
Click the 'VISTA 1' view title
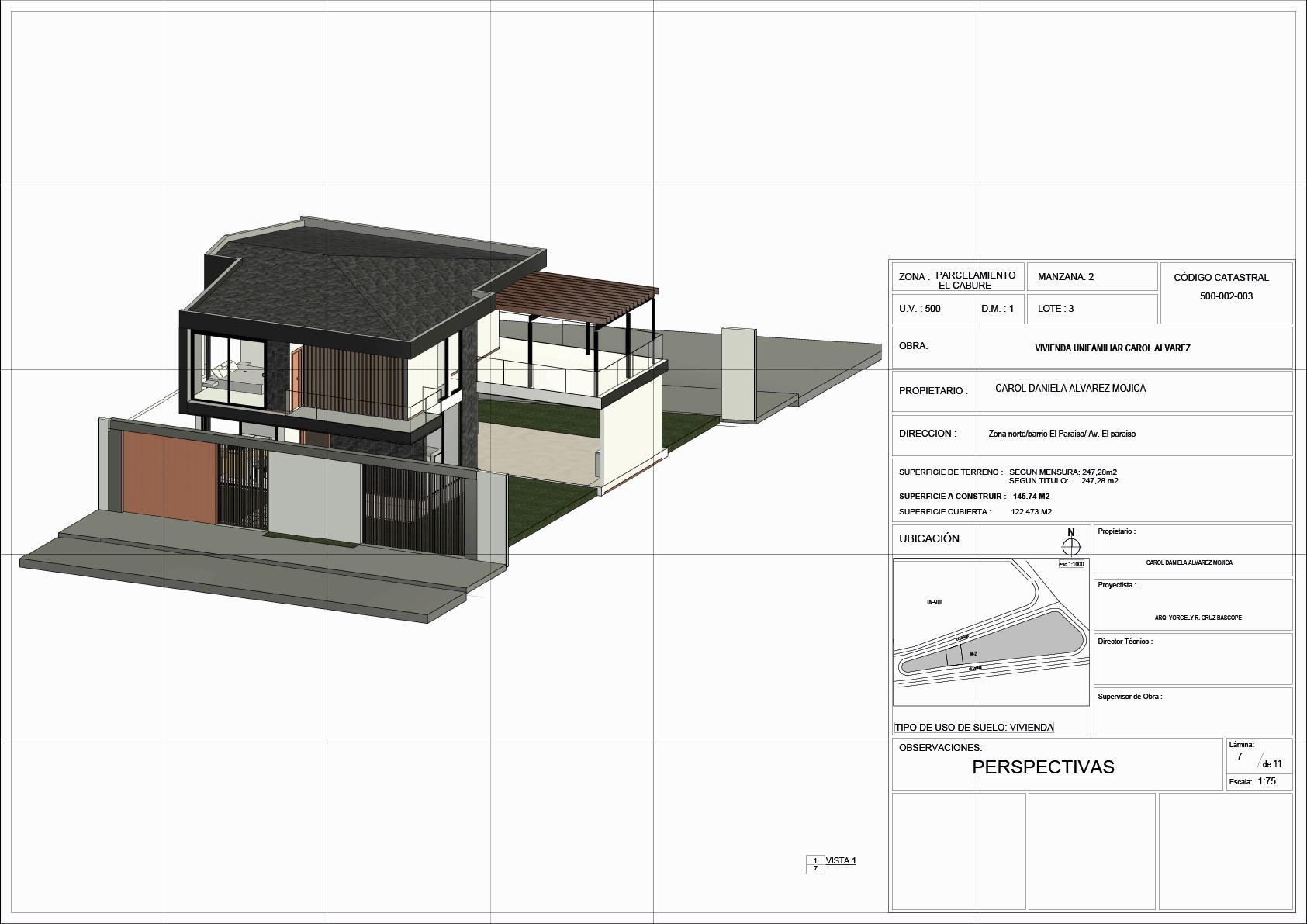(x=841, y=861)
